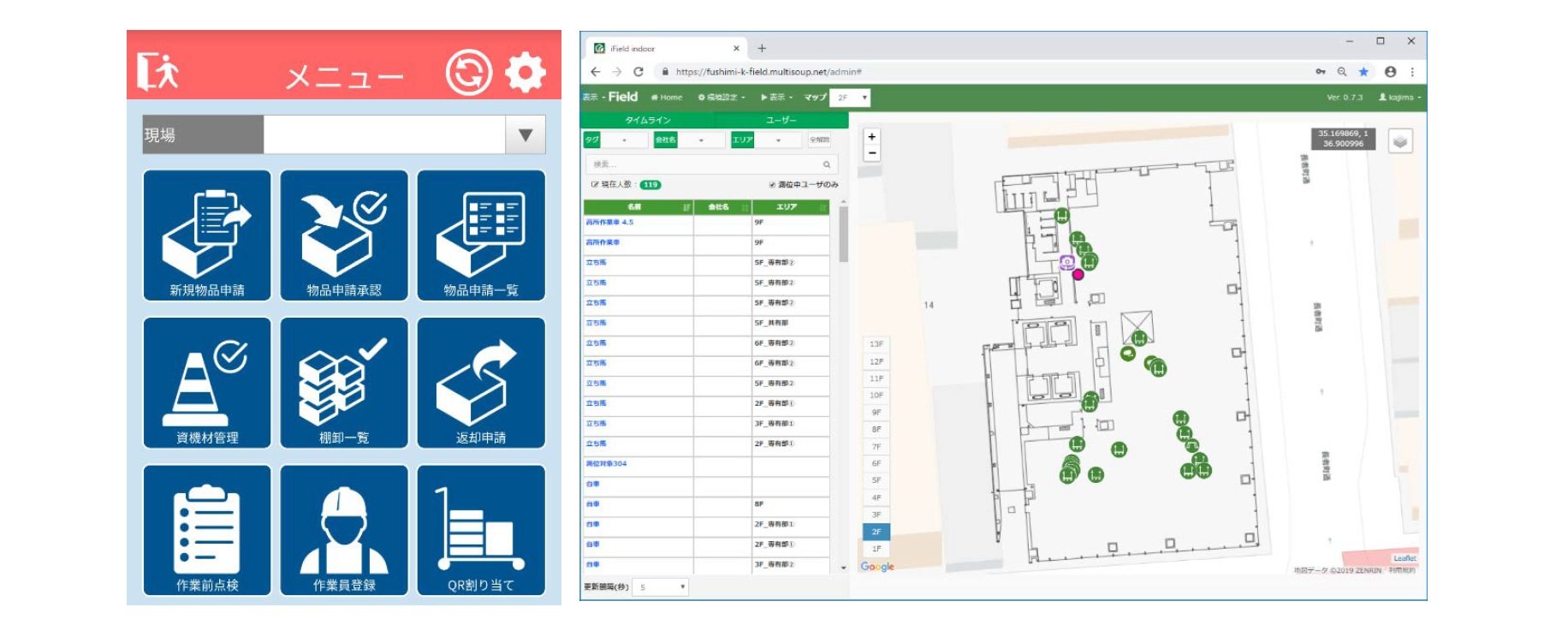
Task: Select the 9F floor button on map
Action: (876, 413)
